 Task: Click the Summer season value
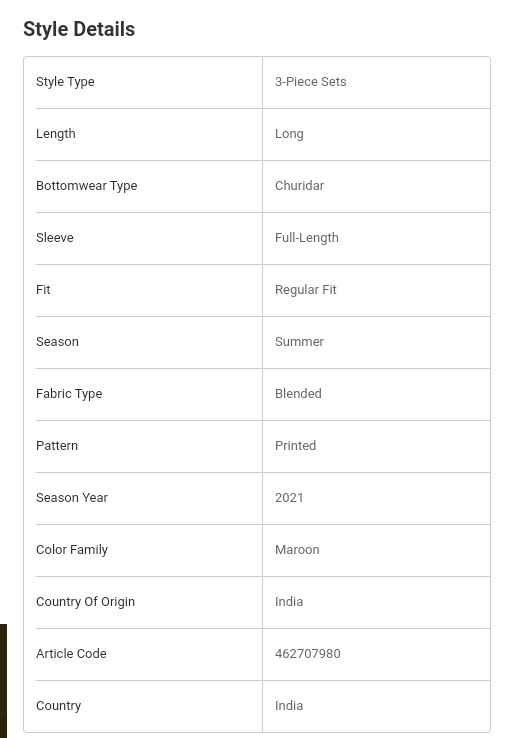pos(299,342)
